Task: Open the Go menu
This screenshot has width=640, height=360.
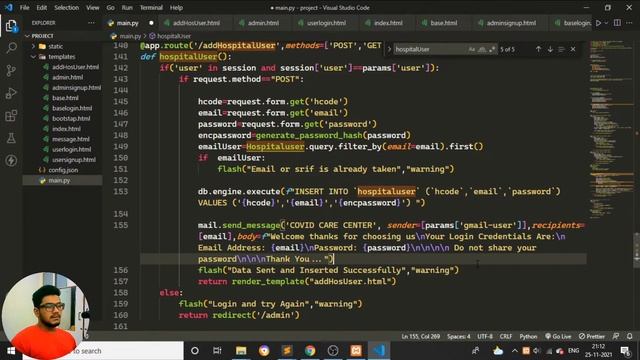Action: [111, 8]
